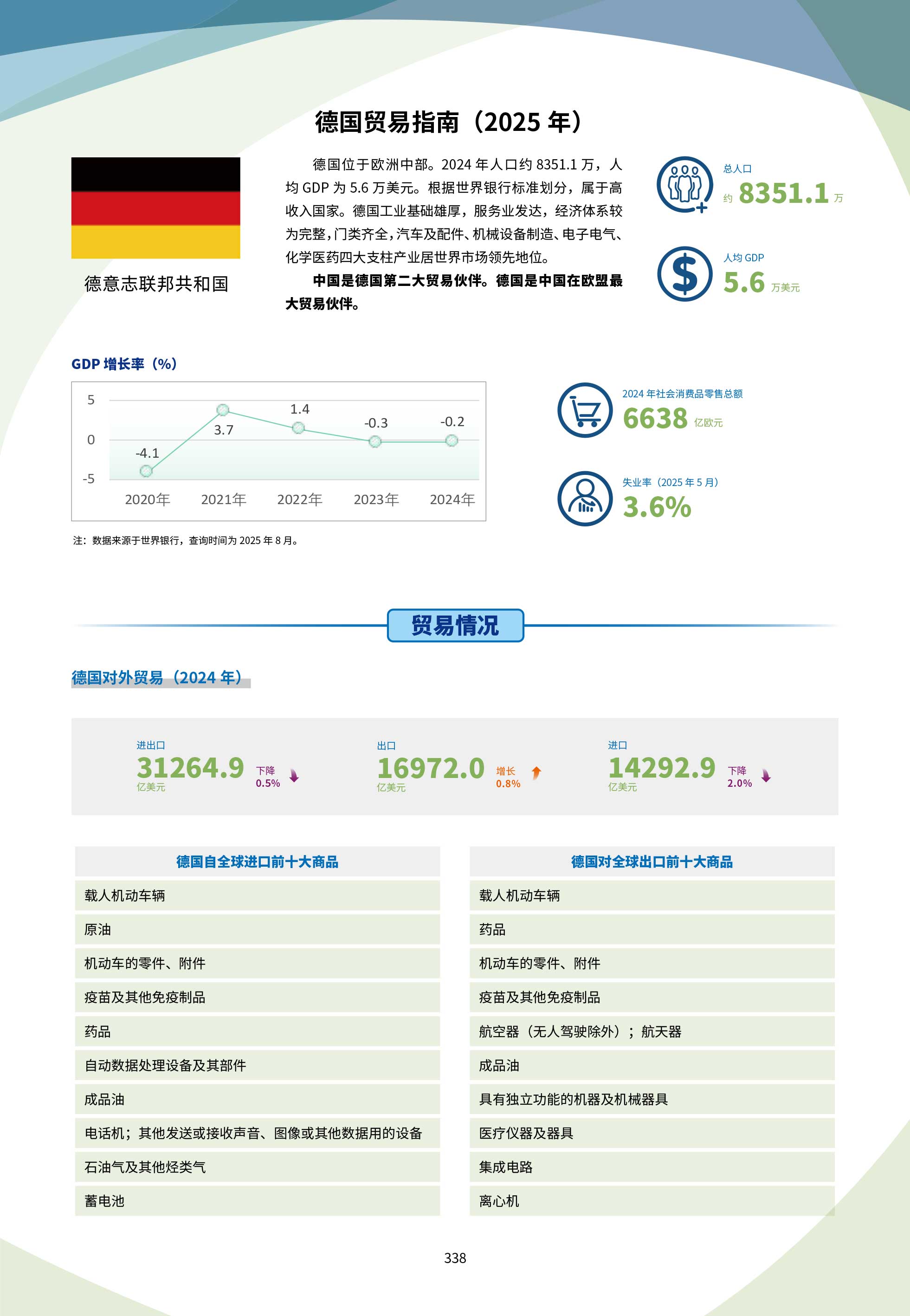Click the 德国对全球出口前十大商品 table header
910x1316 pixels.
pos(652,862)
